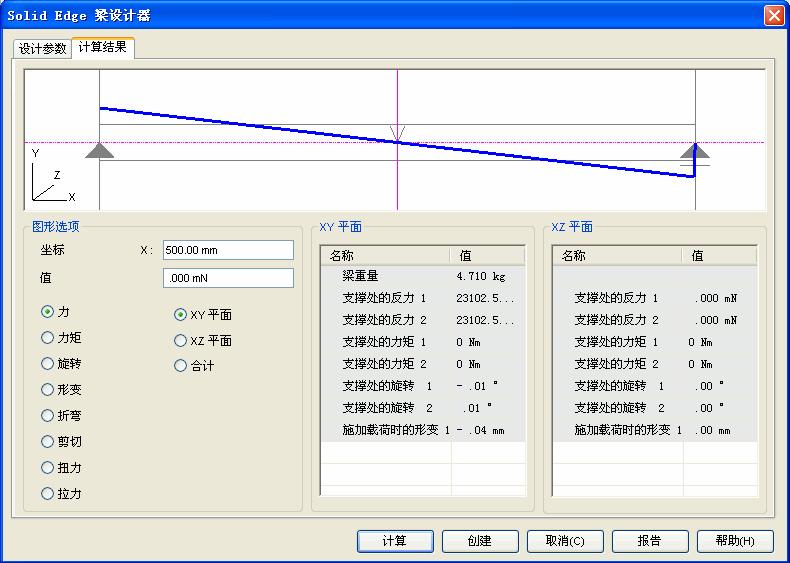Click the 值 value field
This screenshot has height=563, width=790.
tap(228, 278)
